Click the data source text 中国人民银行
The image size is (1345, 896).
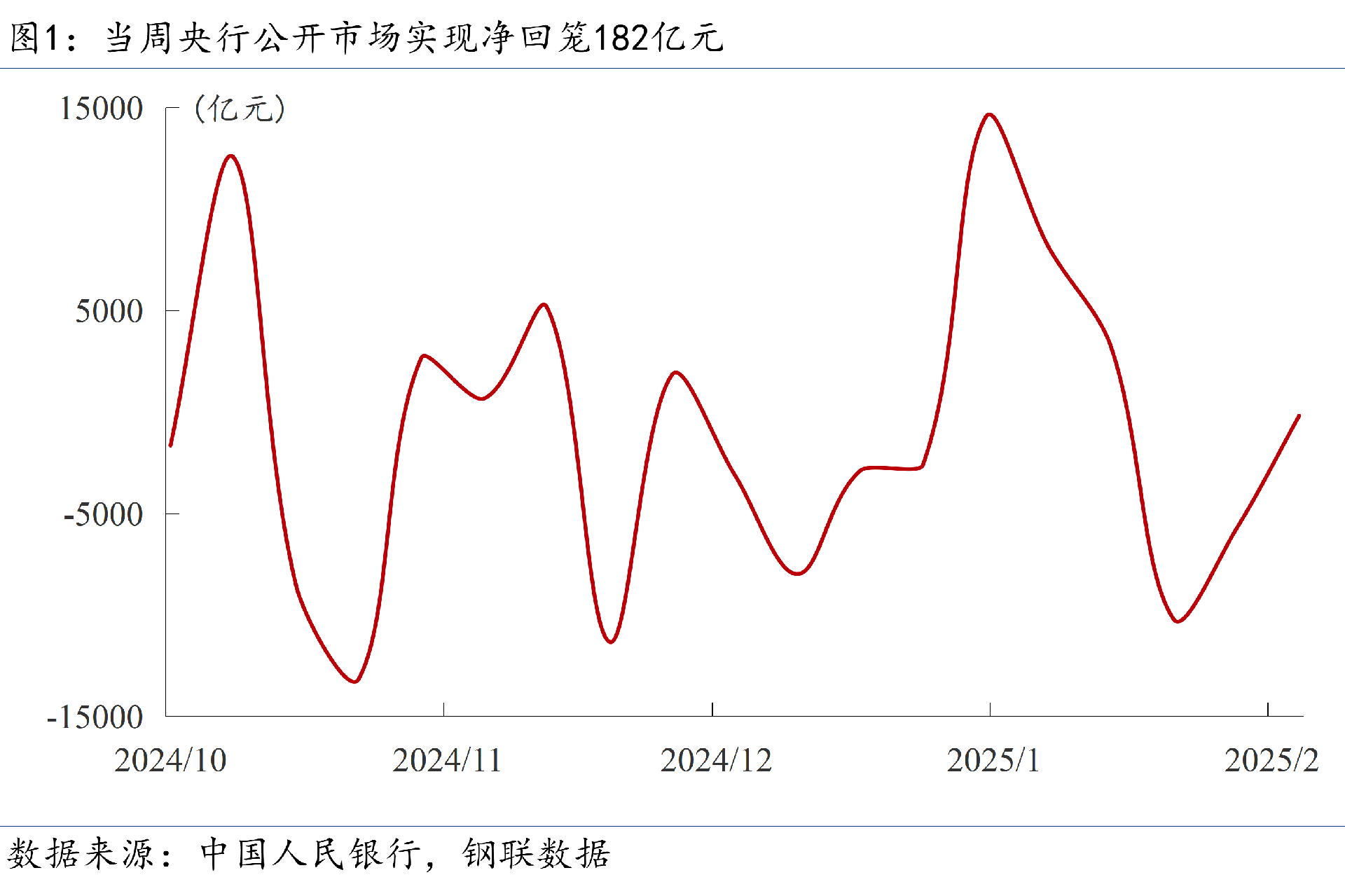pyautogui.click(x=312, y=854)
